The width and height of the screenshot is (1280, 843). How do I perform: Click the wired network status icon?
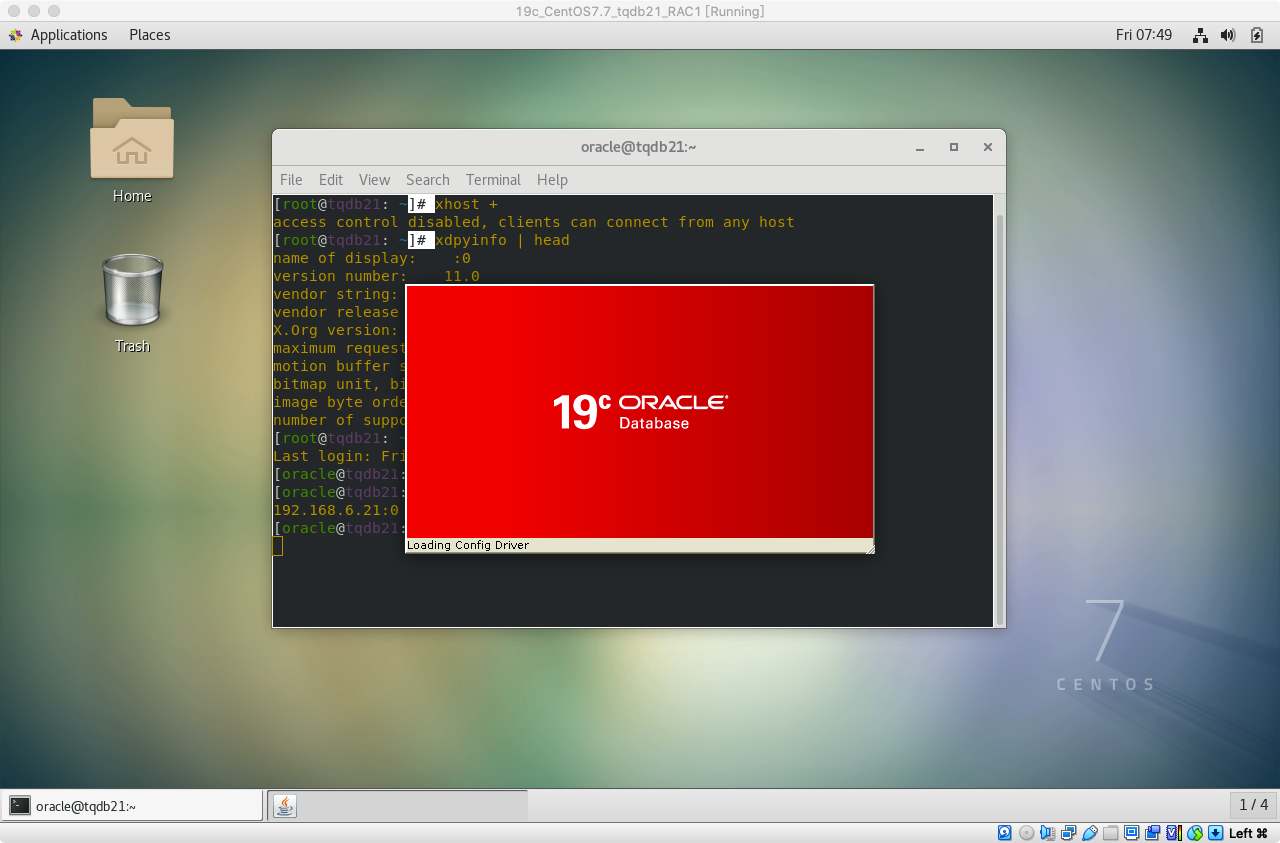pos(1200,35)
